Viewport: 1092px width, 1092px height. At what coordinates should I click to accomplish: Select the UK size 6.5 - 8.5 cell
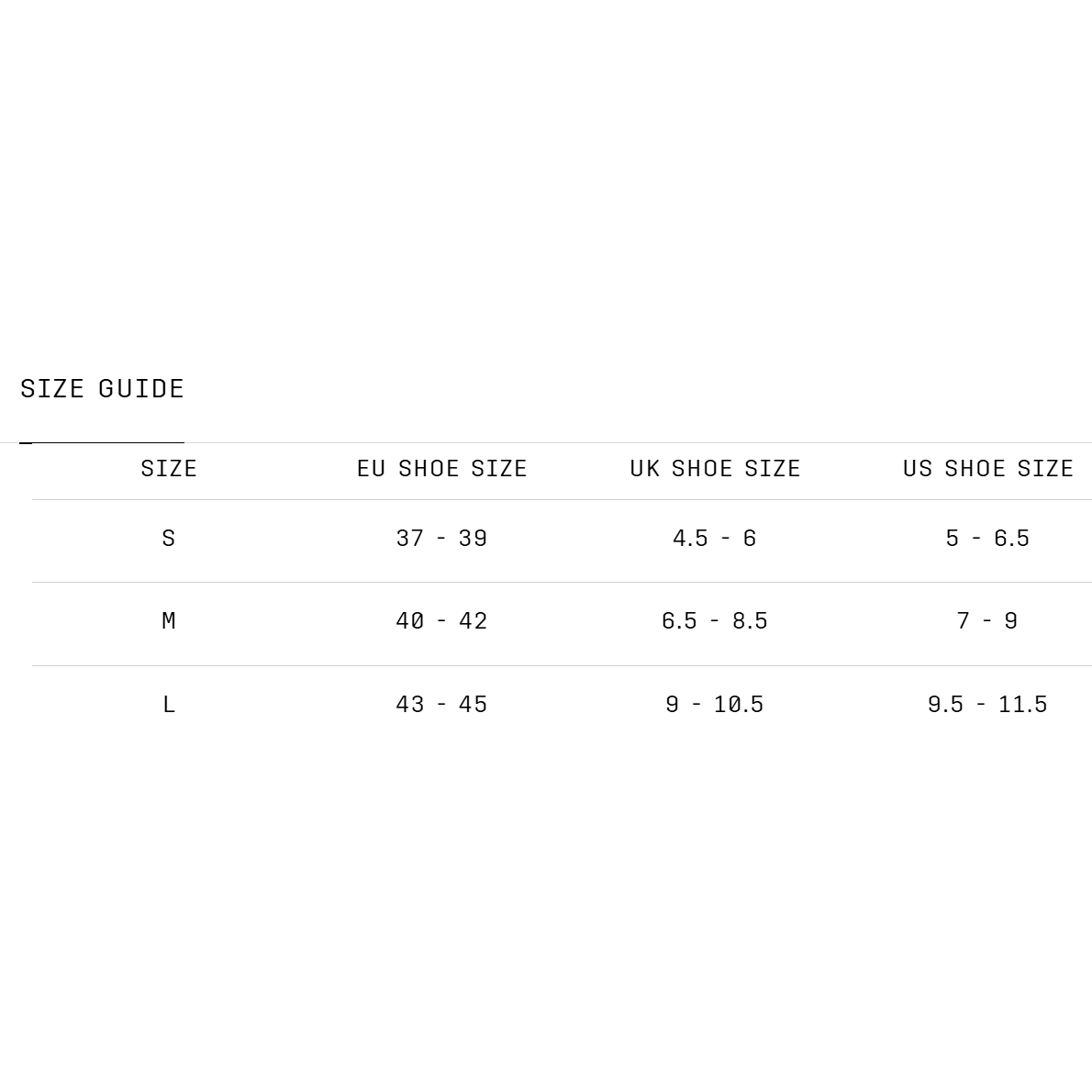[x=715, y=621]
